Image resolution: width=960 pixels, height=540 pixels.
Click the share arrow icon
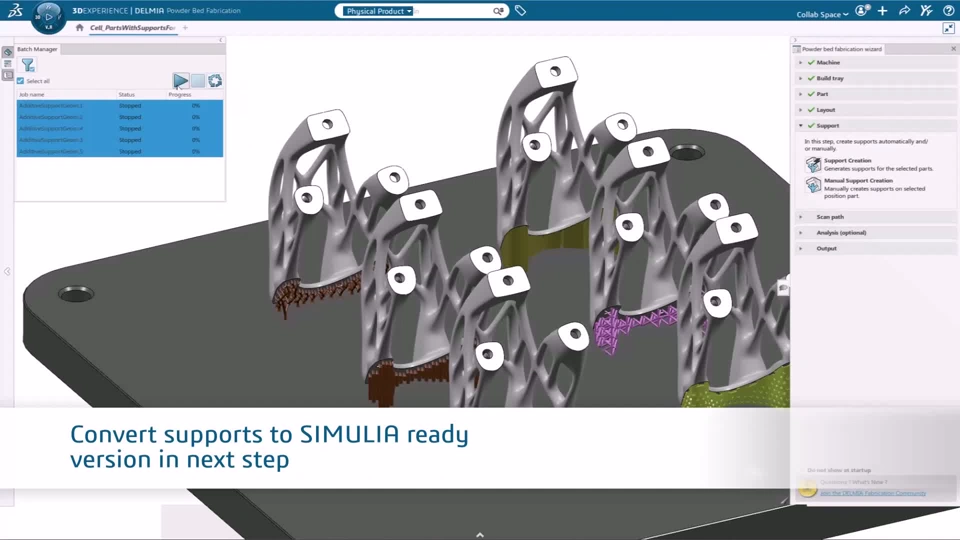pyautogui.click(x=904, y=11)
